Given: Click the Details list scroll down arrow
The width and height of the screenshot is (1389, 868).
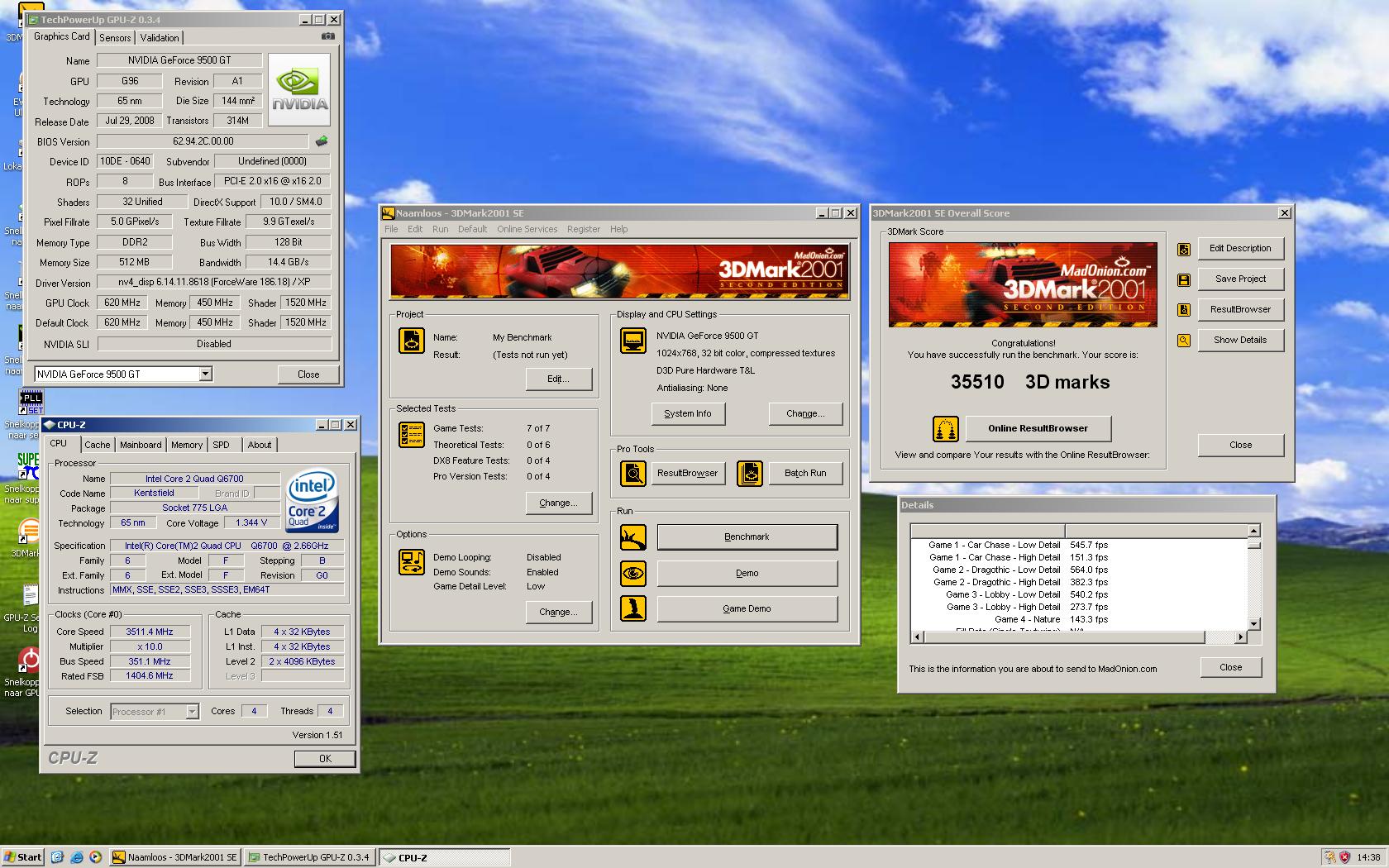Looking at the screenshot, I should point(1253,624).
